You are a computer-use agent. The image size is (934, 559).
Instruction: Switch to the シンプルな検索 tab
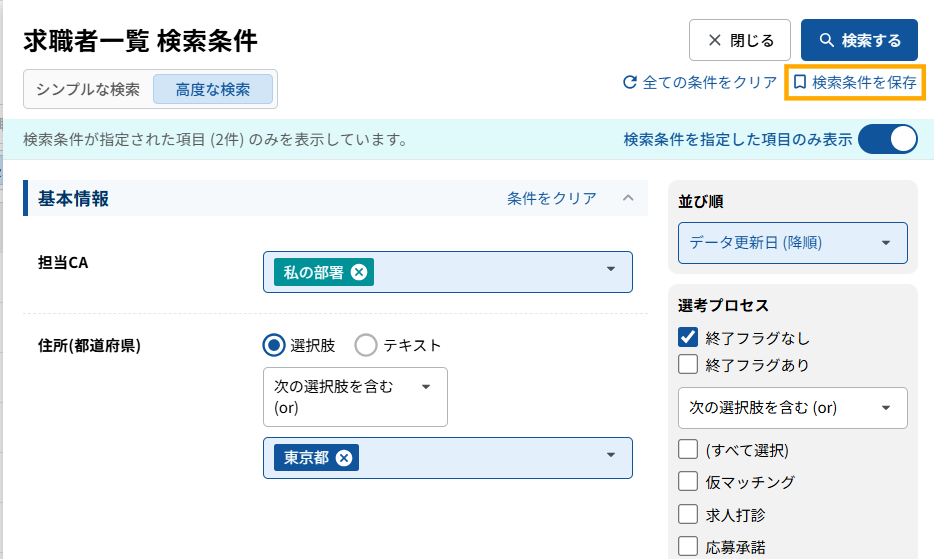(88, 89)
